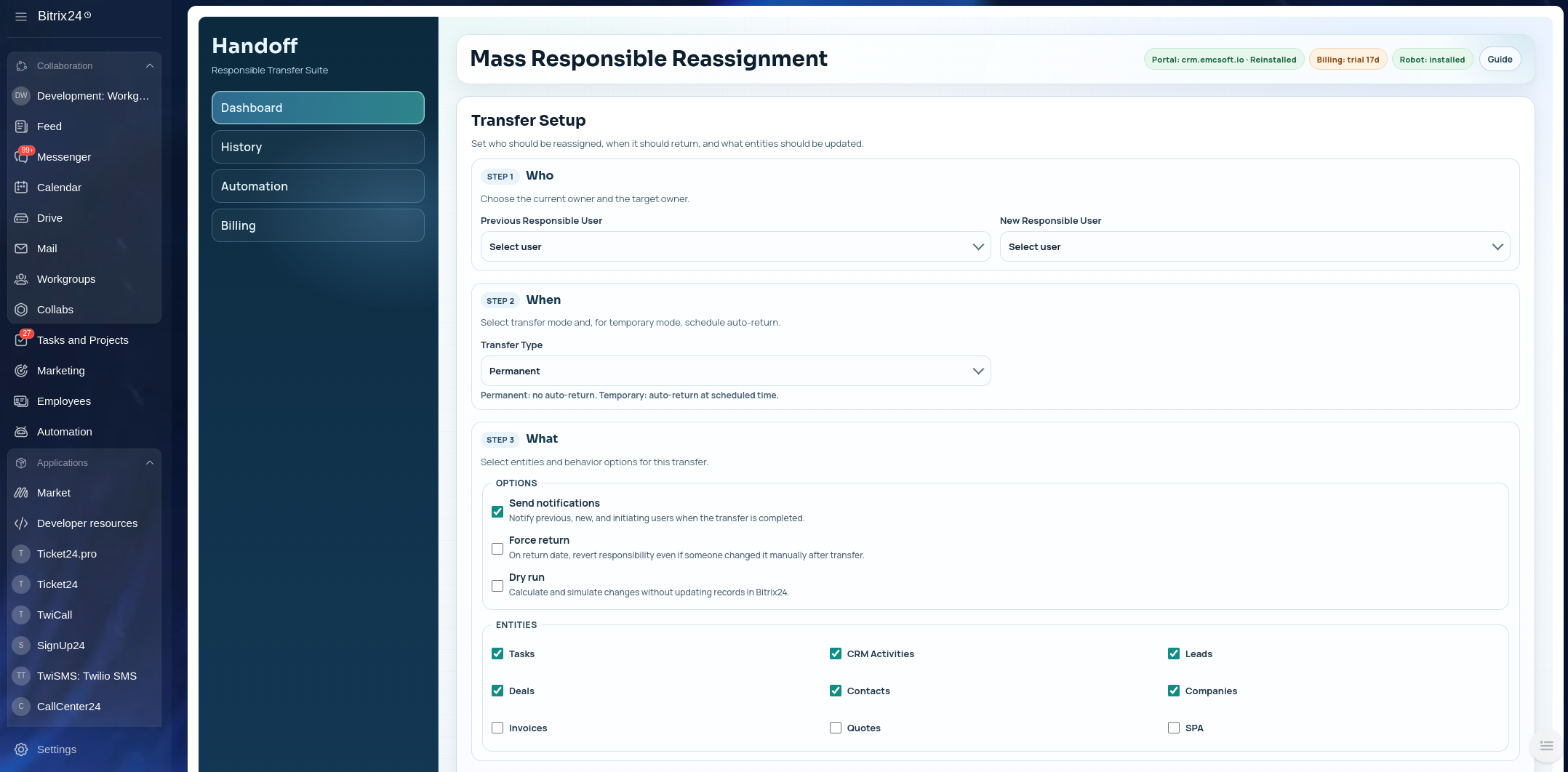Uncheck Send notifications option

[x=497, y=512]
